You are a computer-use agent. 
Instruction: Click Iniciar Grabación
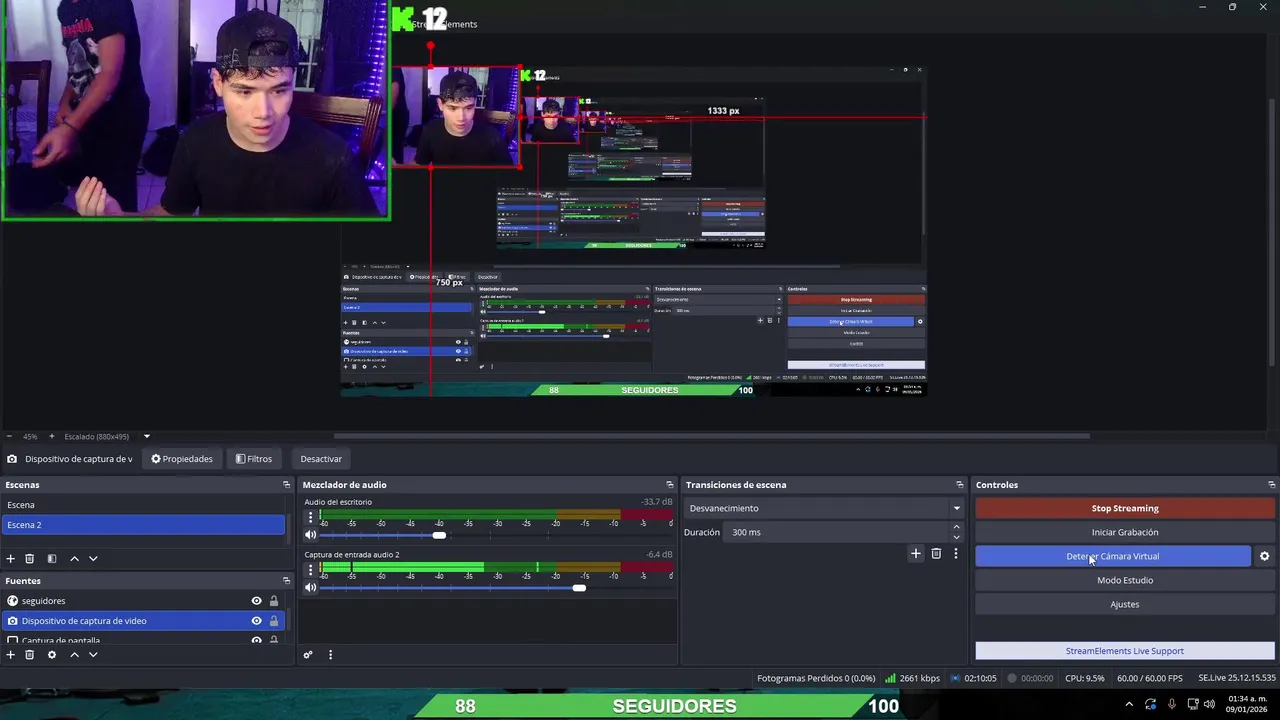click(1125, 532)
